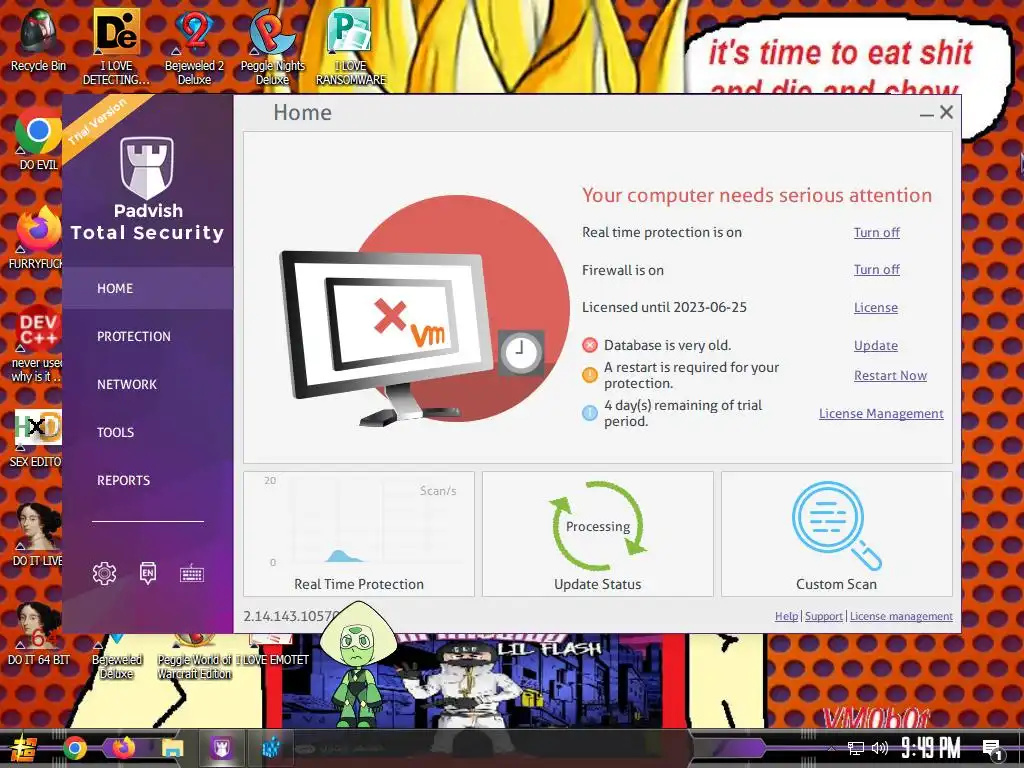
Task: Open Recycle Bin on the desktop
Action: [39, 40]
